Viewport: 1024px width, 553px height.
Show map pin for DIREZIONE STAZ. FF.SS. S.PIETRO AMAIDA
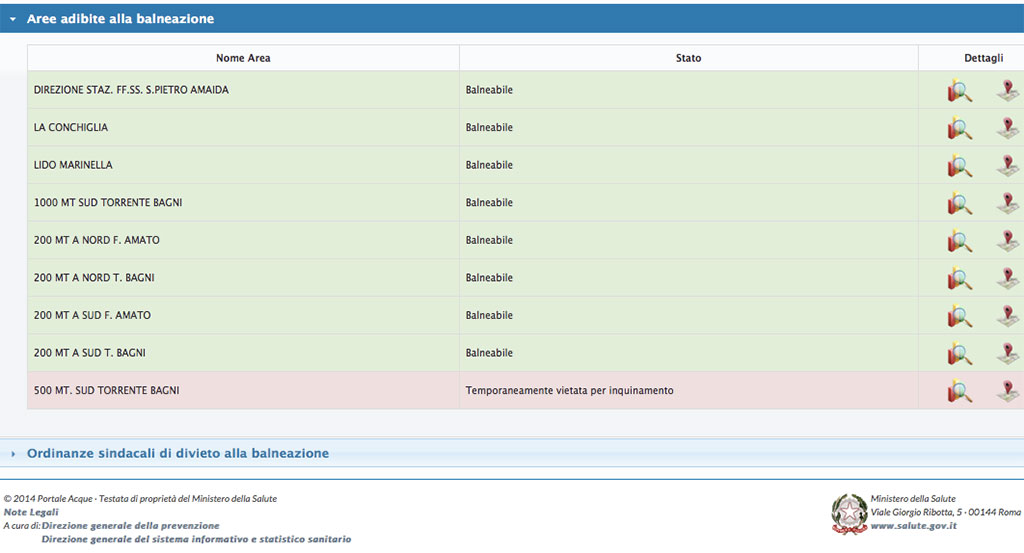tap(1008, 91)
